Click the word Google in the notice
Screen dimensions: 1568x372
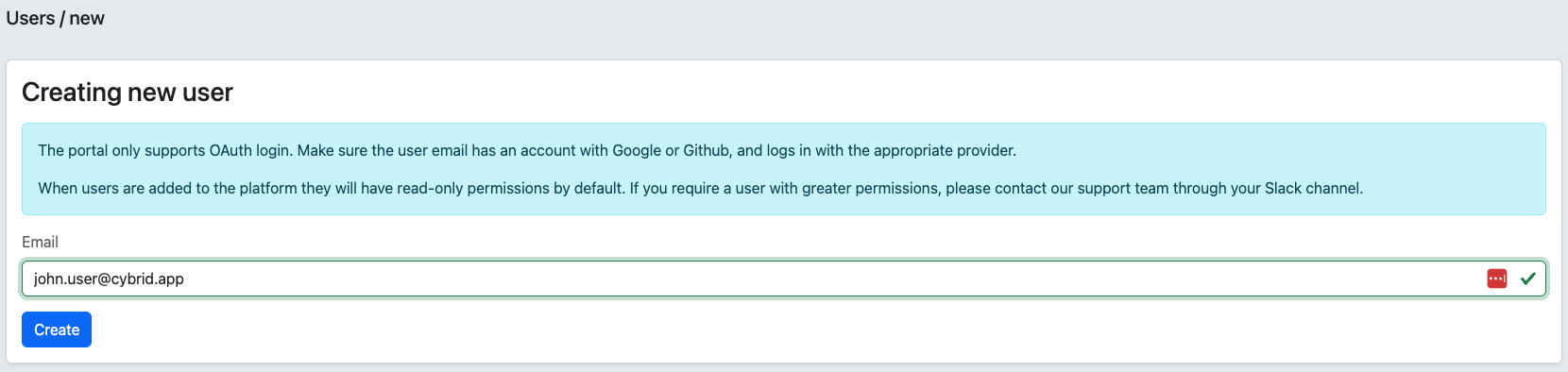click(x=637, y=150)
